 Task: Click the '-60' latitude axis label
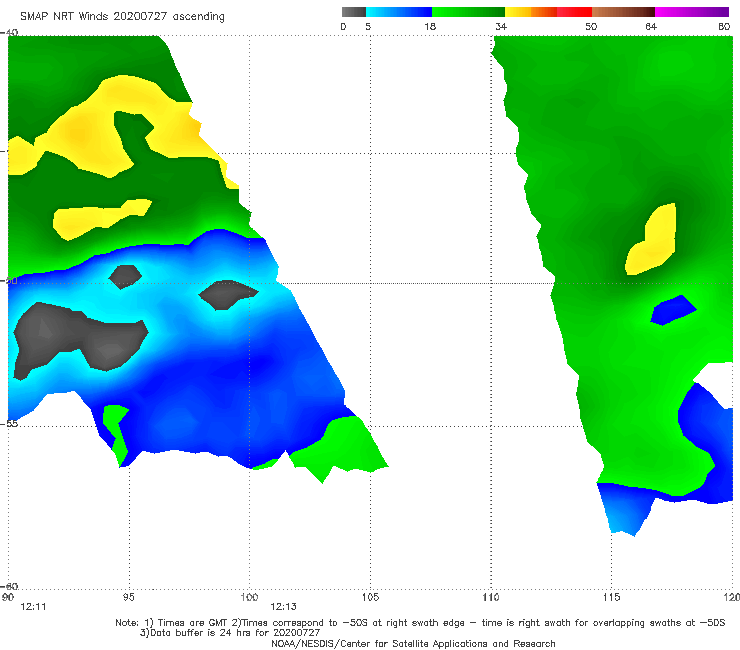(x=9, y=586)
